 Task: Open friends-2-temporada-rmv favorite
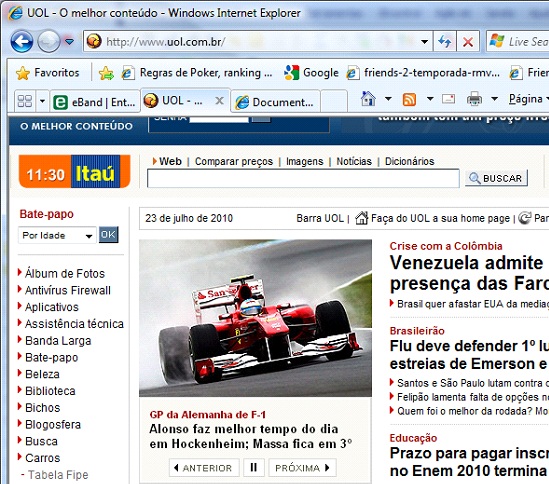click(x=423, y=73)
